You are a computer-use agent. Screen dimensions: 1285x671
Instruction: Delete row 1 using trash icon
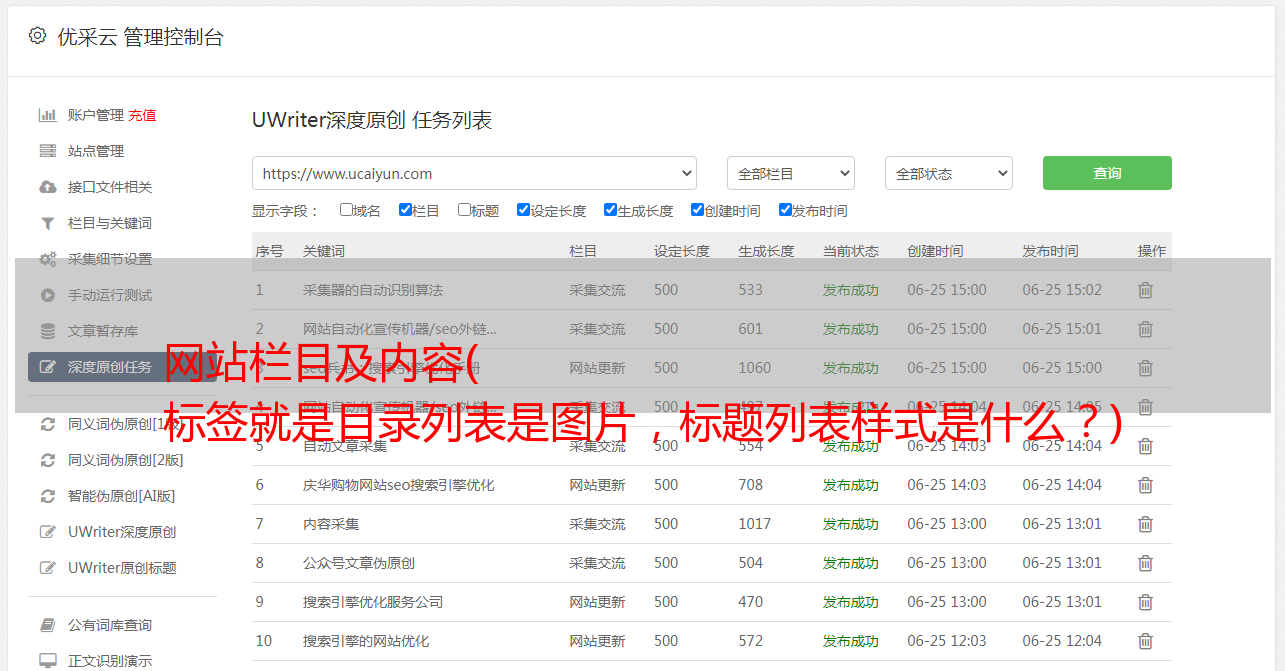point(1145,290)
